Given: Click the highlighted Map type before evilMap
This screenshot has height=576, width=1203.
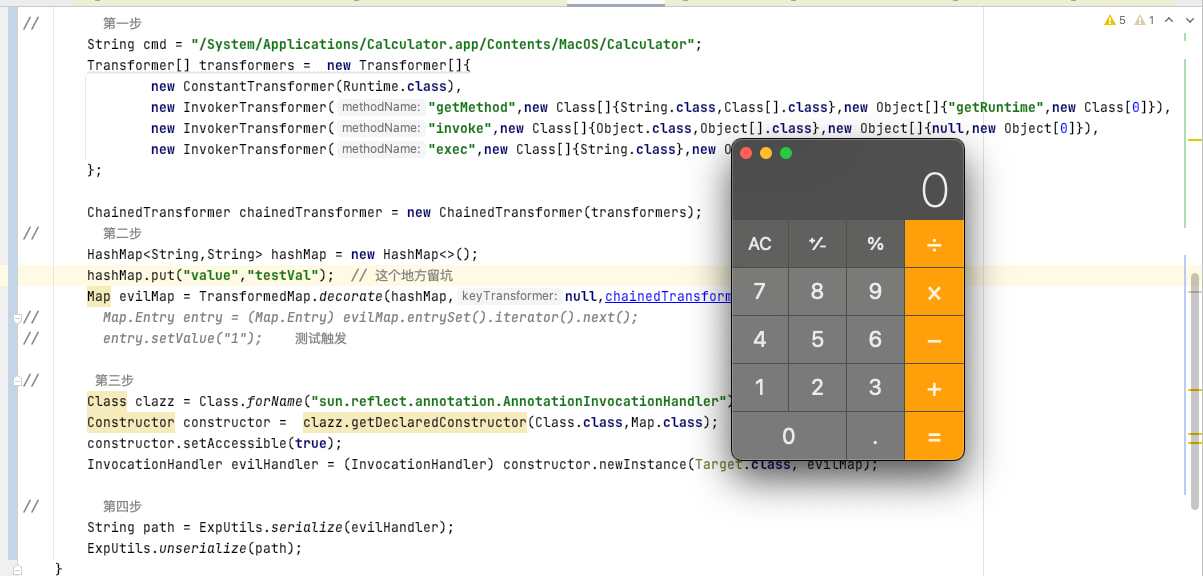Looking at the screenshot, I should (x=99, y=296).
